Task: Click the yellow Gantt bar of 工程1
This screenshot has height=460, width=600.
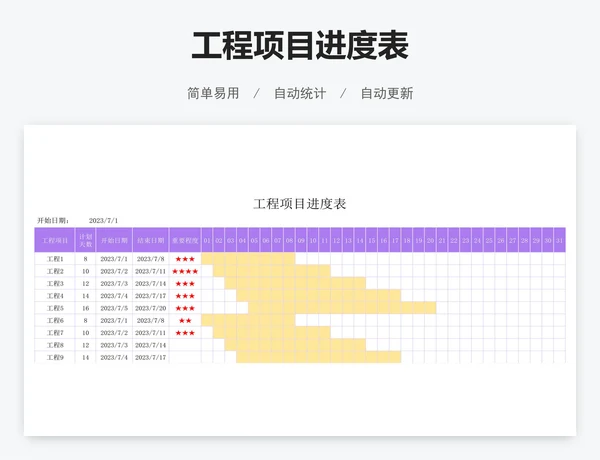Action: tap(248, 259)
